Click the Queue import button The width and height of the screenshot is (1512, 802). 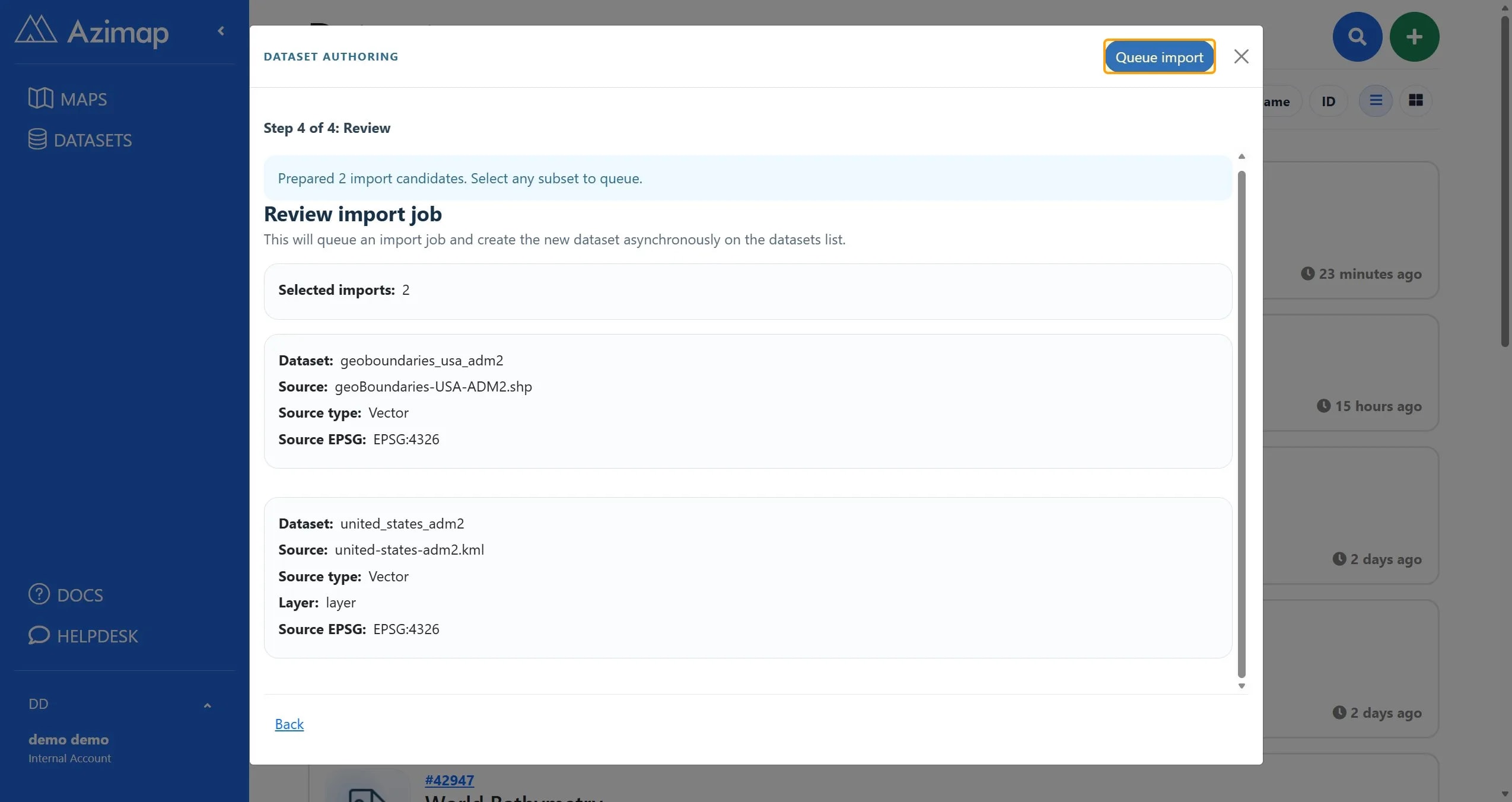[1159, 57]
